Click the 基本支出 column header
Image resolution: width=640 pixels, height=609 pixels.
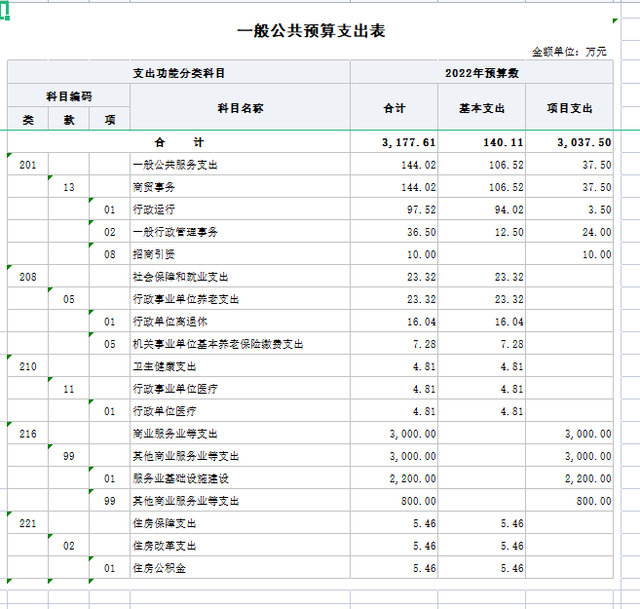481,107
